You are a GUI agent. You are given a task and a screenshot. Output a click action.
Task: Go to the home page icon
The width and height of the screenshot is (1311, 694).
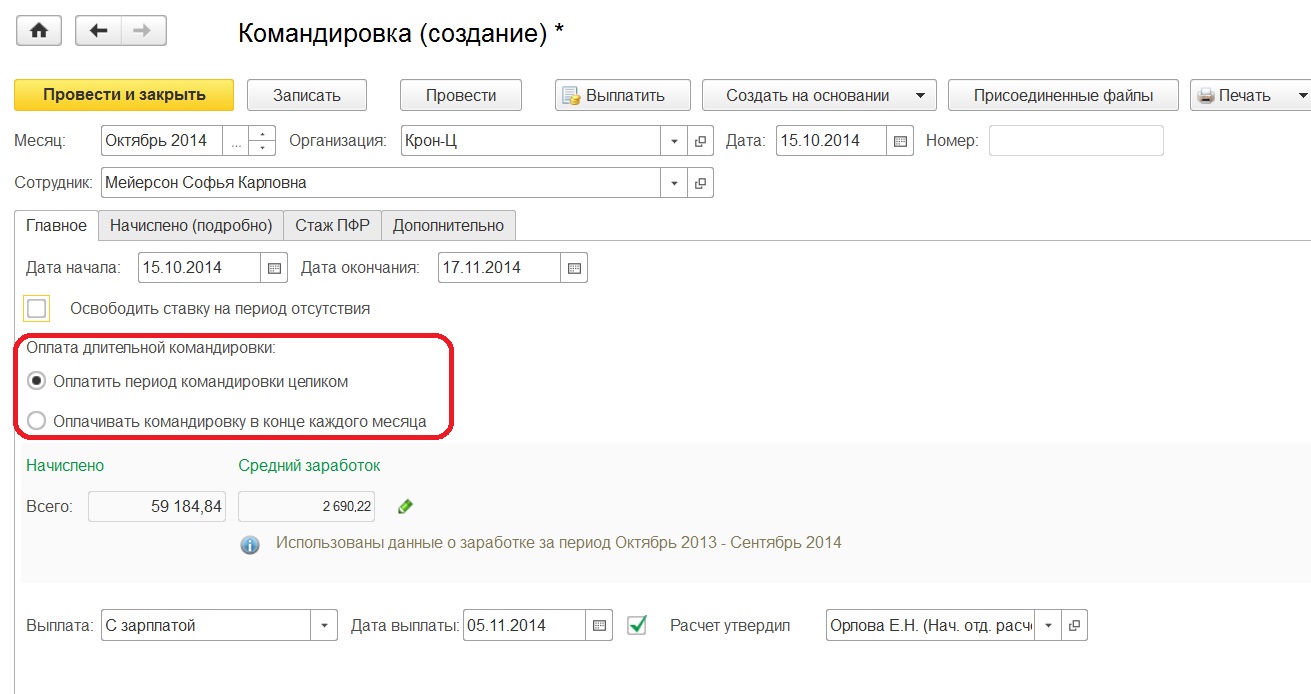[x=39, y=31]
